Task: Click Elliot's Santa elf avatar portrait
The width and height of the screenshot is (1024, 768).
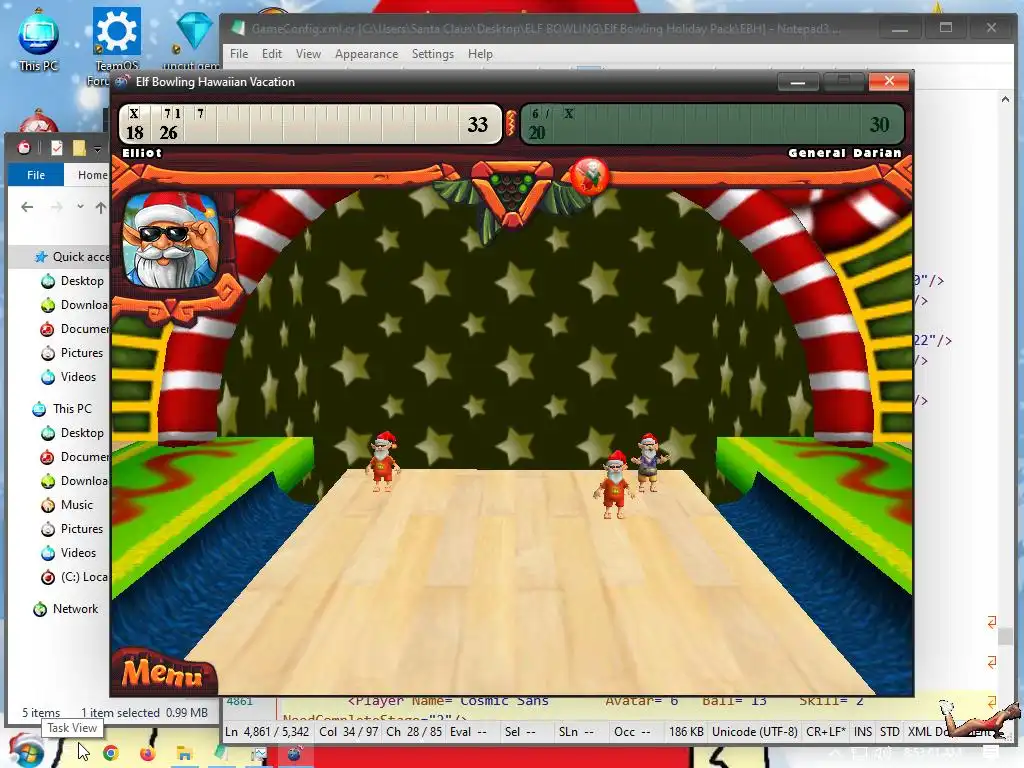Action: 171,241
